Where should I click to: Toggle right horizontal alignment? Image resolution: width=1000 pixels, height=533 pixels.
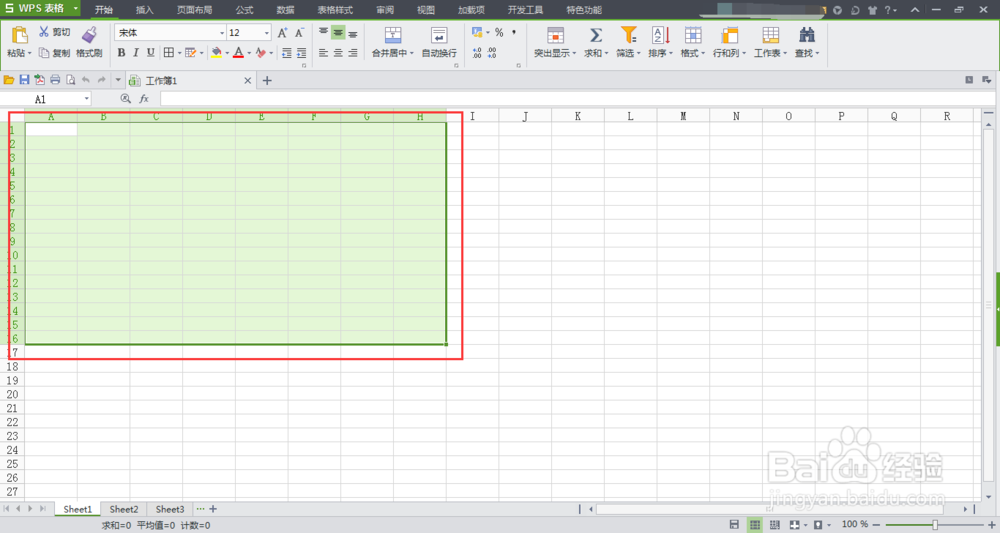pyautogui.click(x=353, y=53)
